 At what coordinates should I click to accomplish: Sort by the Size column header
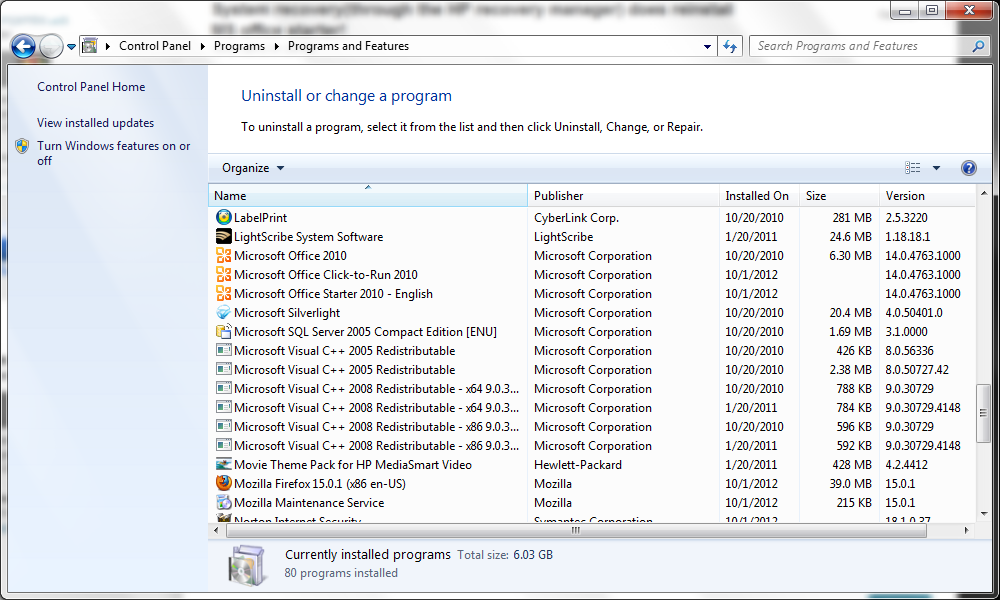pos(839,196)
